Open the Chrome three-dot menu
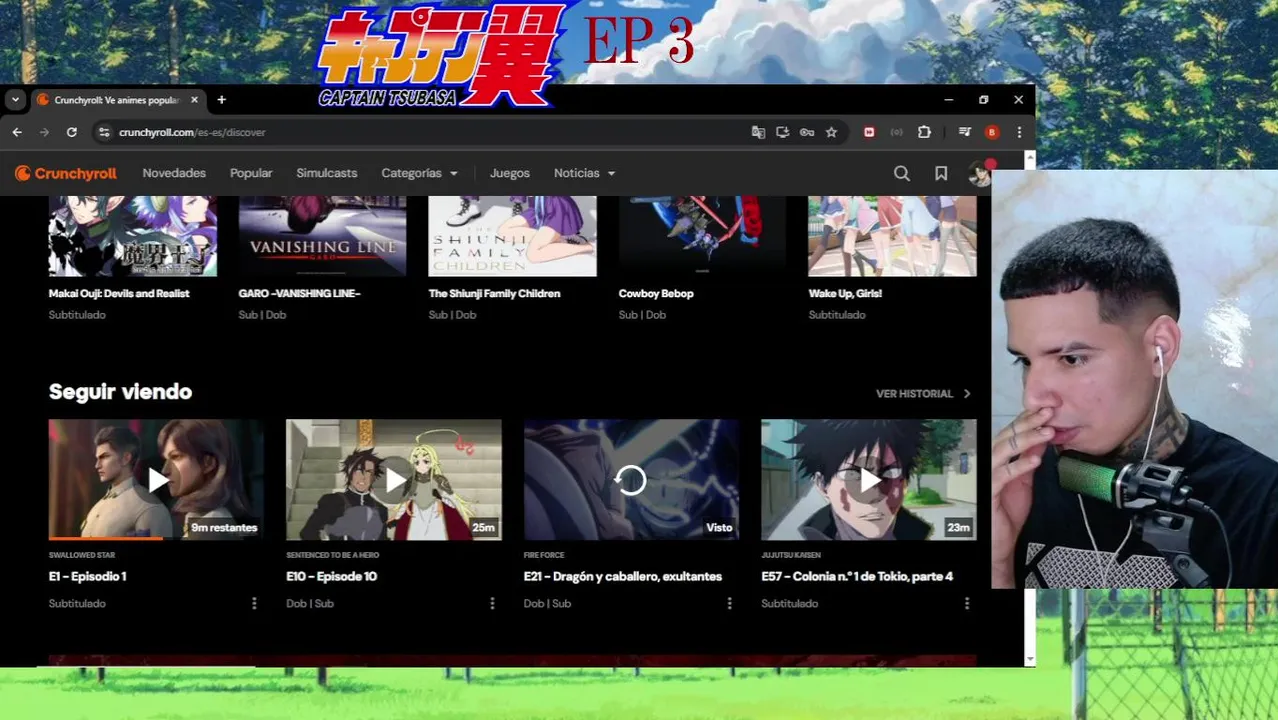Image resolution: width=1278 pixels, height=720 pixels. tap(1019, 132)
